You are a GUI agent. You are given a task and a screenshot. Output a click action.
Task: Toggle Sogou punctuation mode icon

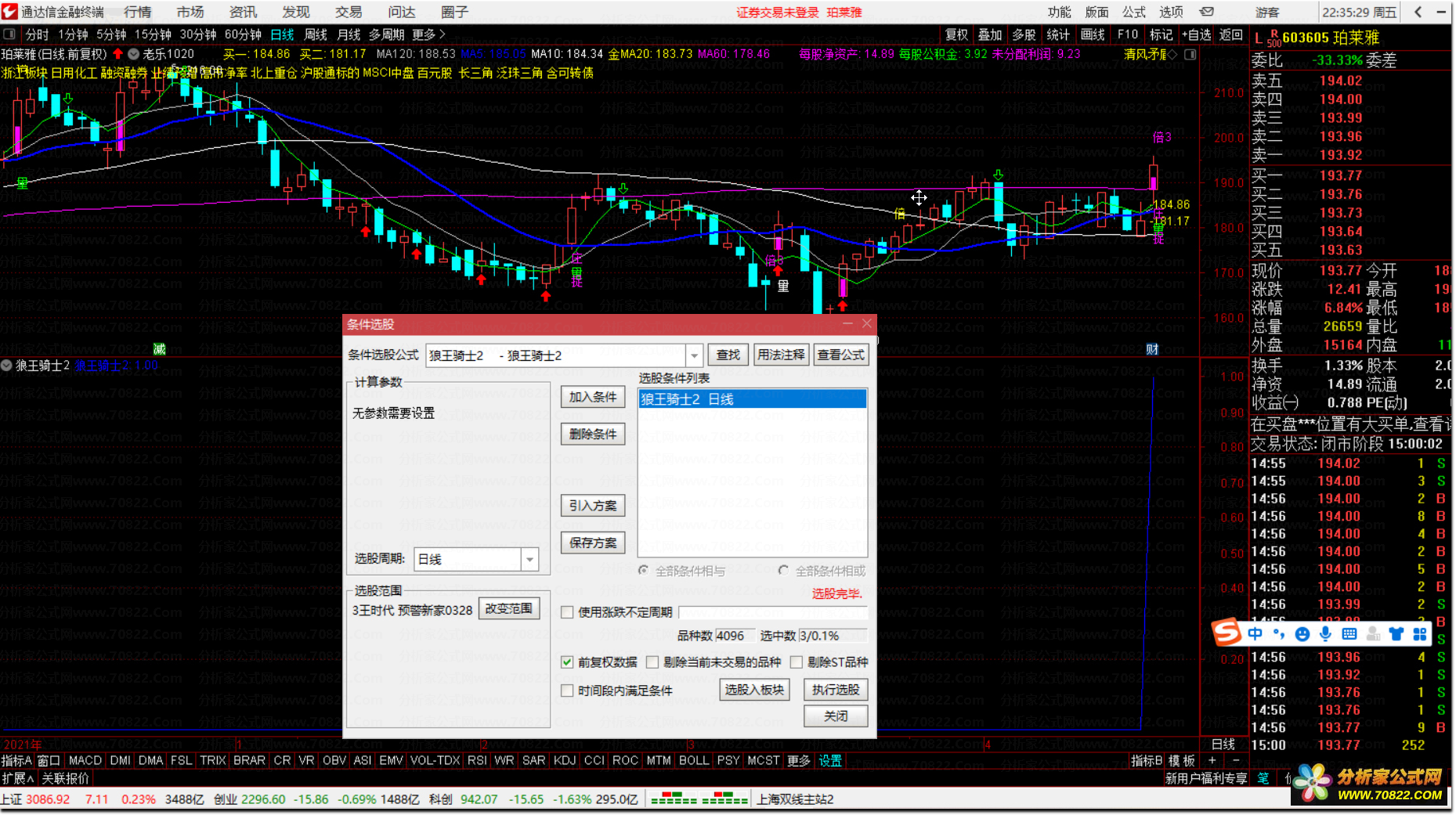coord(1279,634)
